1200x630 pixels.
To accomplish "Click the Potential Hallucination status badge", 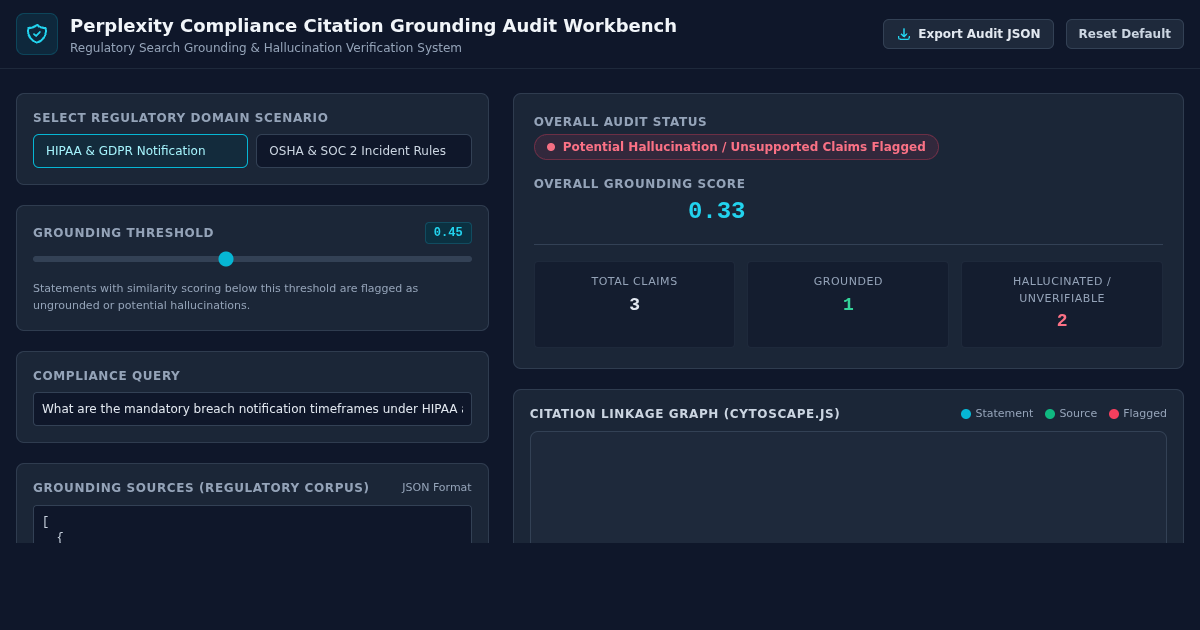I will (736, 147).
